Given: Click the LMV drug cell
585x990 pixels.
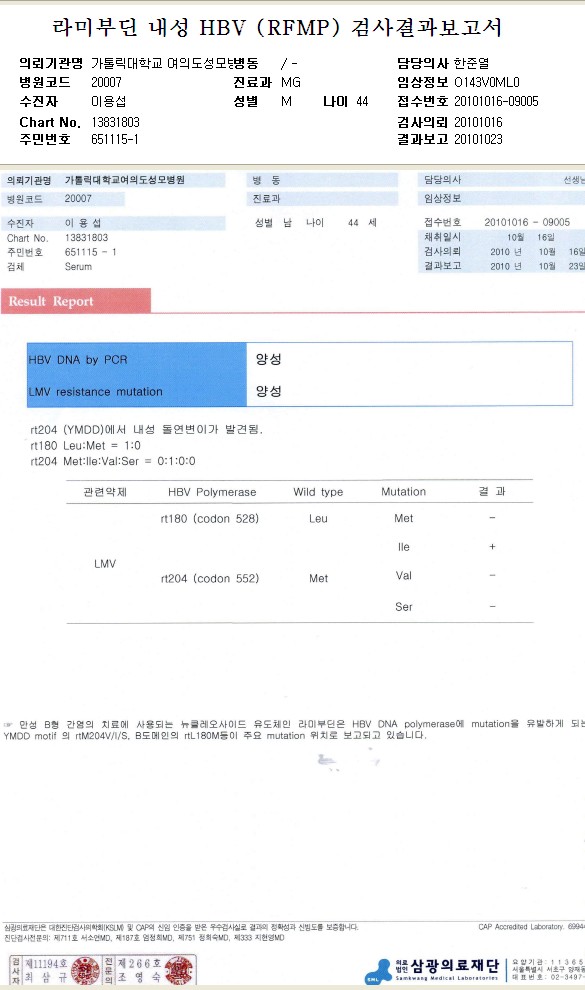Looking at the screenshot, I should [x=105, y=563].
